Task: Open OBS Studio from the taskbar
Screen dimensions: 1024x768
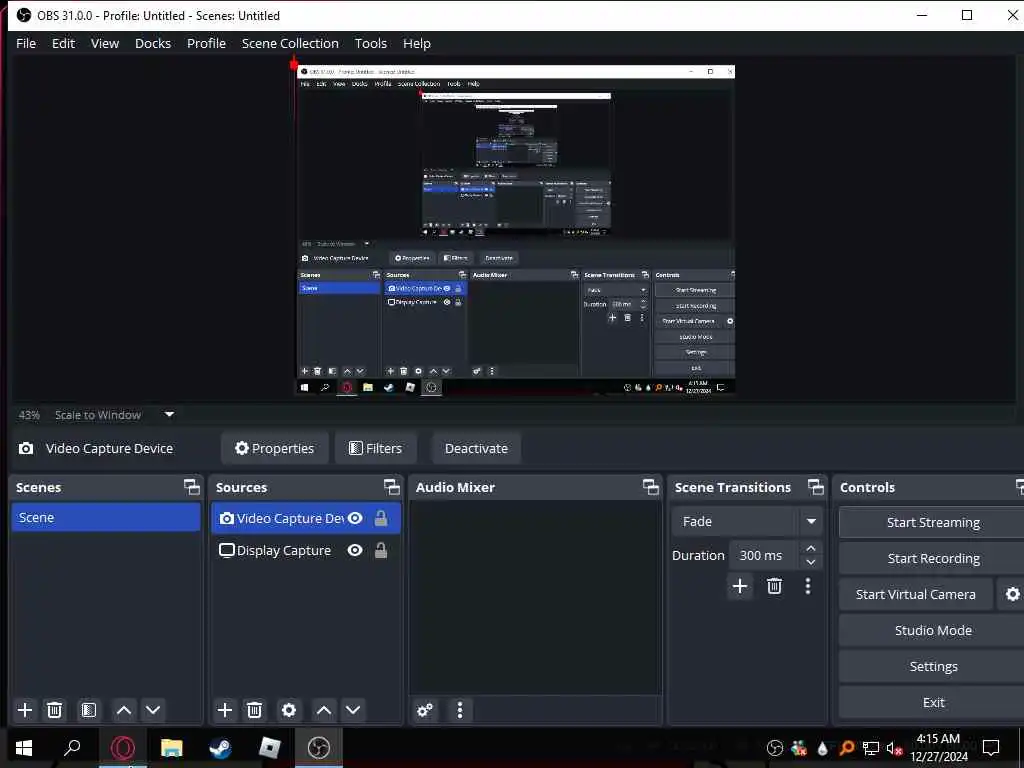Action: click(x=319, y=748)
